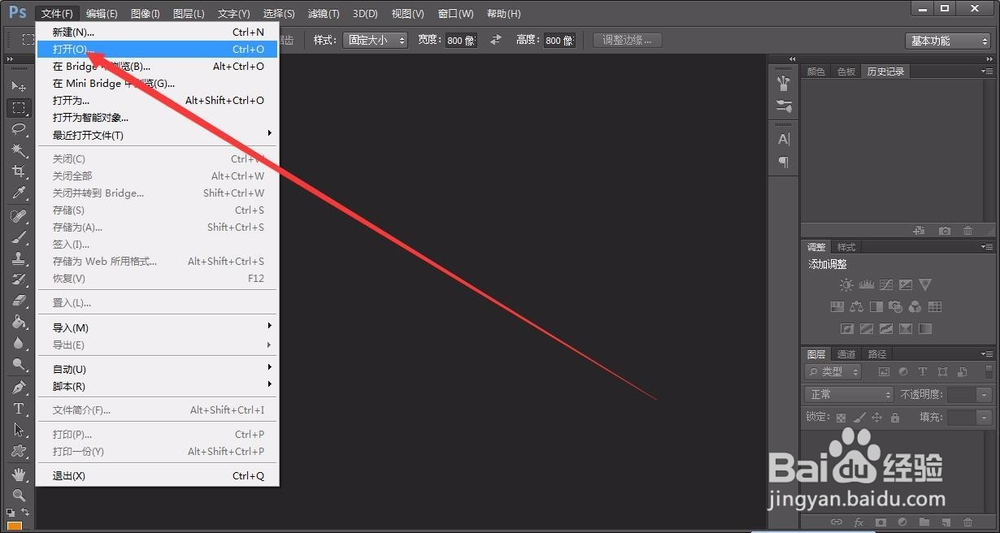Expand the 导入(M) submenu
Viewport: 1000px width, 533px height.
[x=157, y=328]
